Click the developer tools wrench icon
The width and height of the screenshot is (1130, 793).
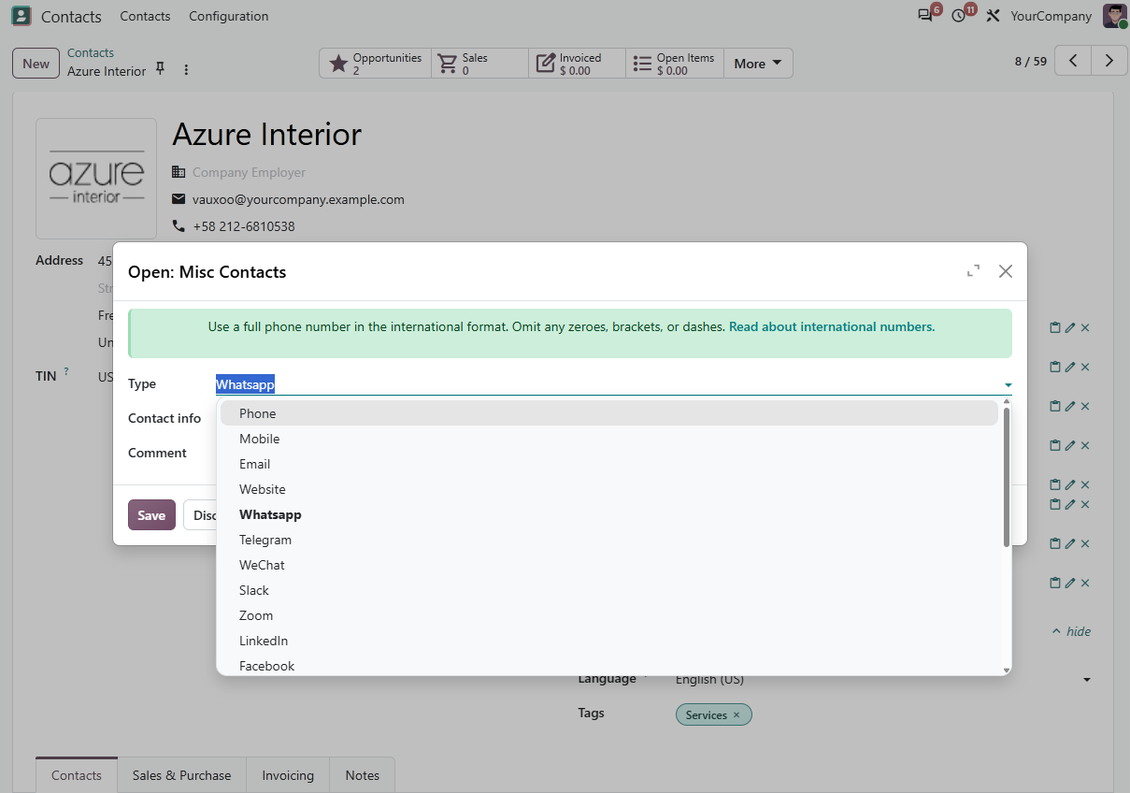tap(993, 16)
